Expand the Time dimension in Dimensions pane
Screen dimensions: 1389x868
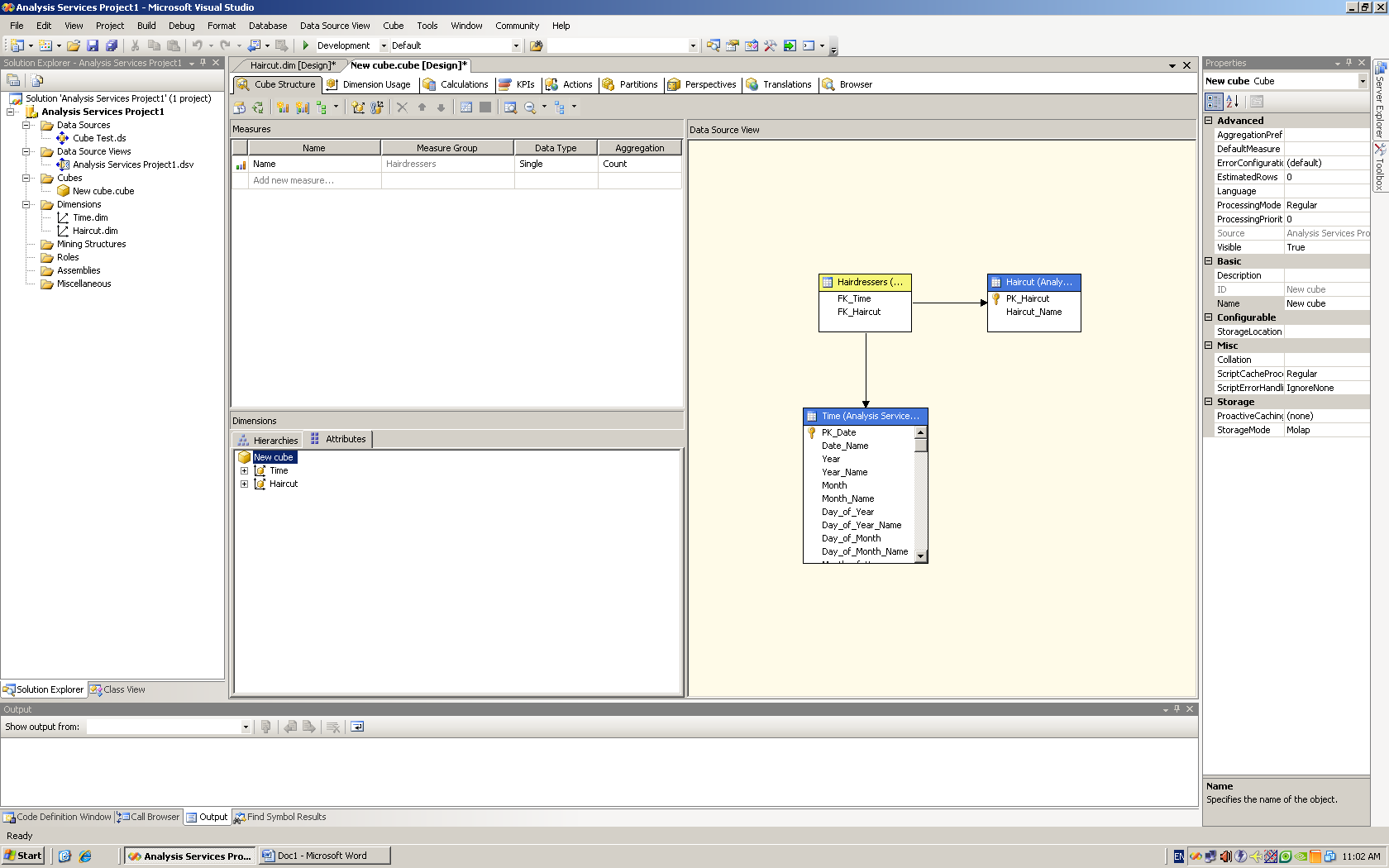pos(244,470)
